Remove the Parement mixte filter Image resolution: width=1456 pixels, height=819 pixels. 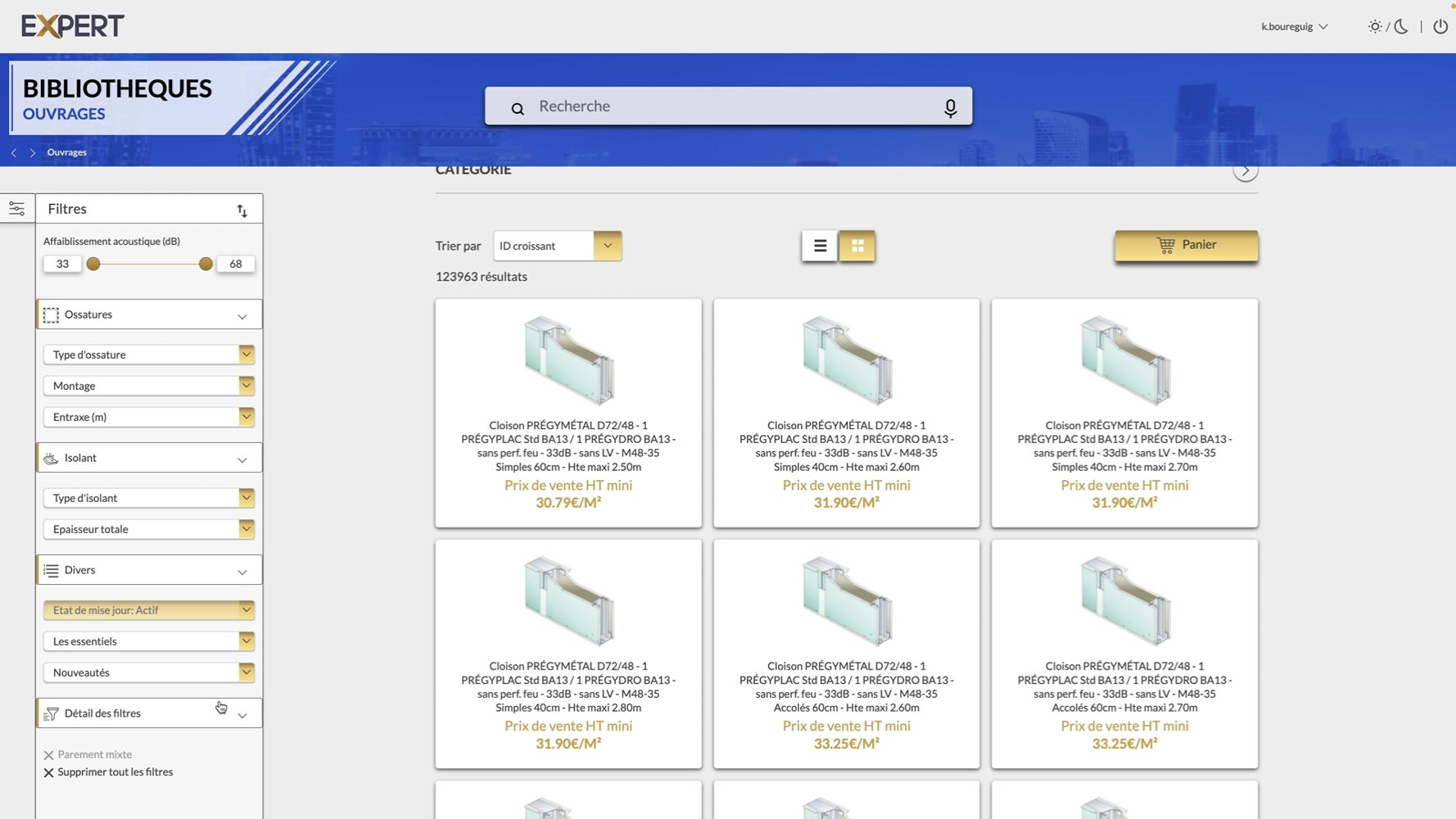(x=49, y=755)
